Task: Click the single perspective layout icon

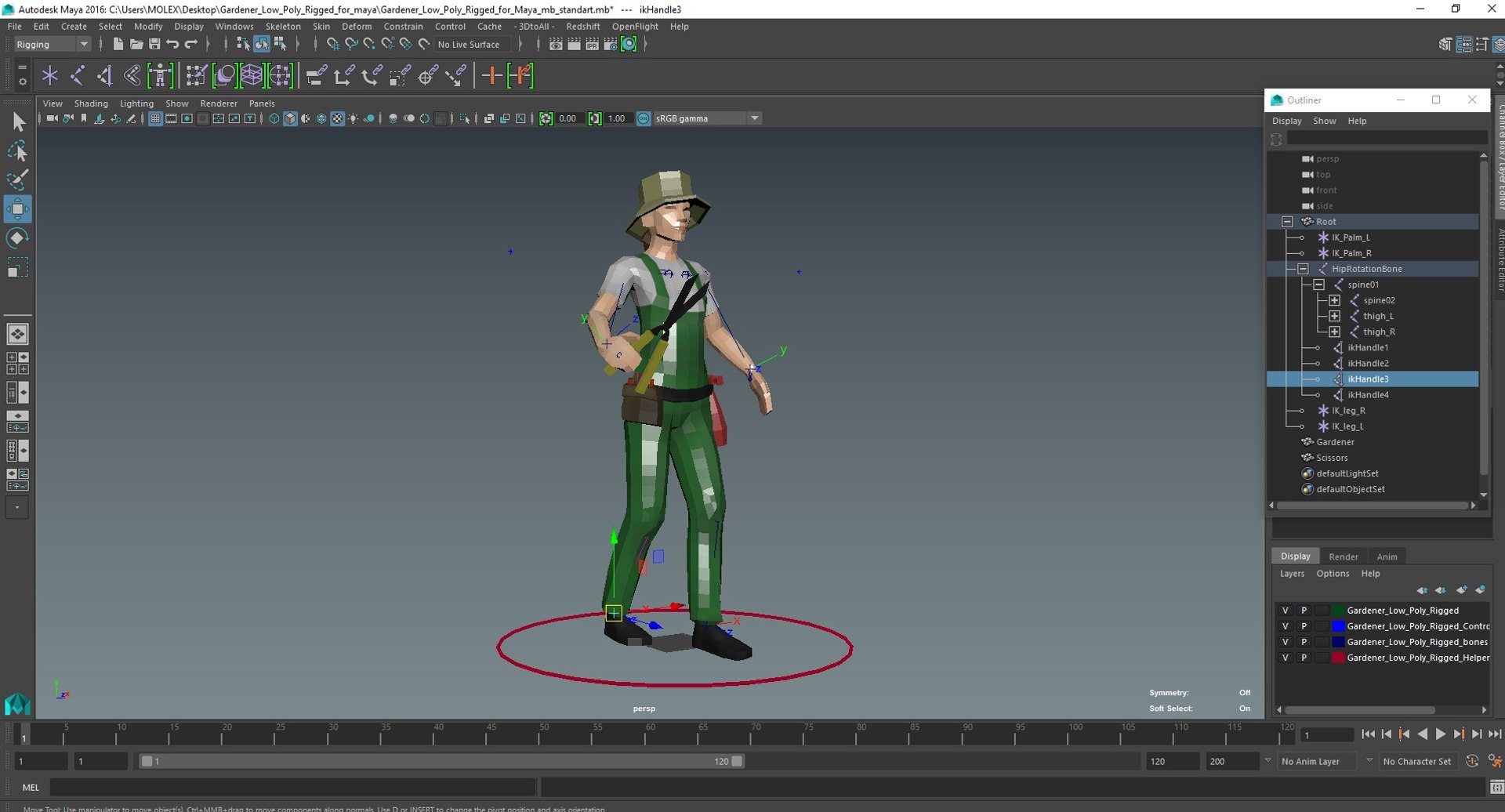Action: coord(17,334)
